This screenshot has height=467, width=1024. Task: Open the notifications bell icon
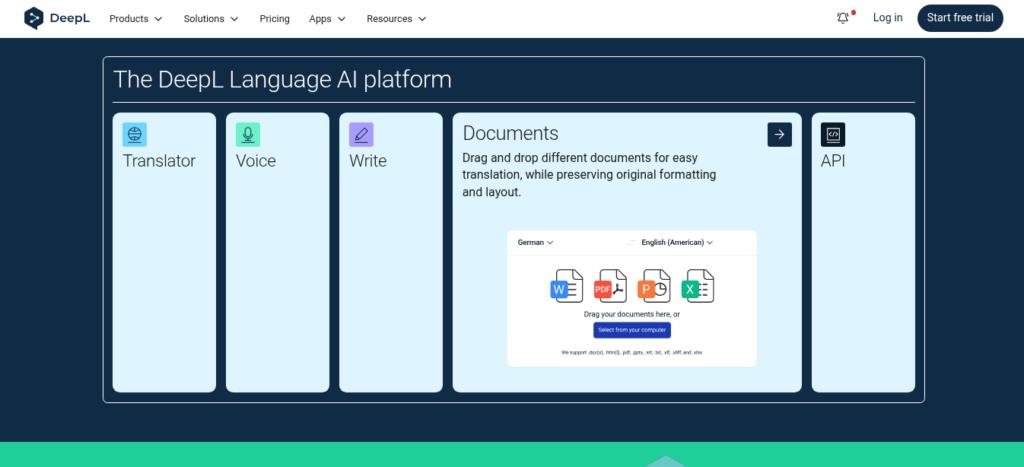[843, 18]
